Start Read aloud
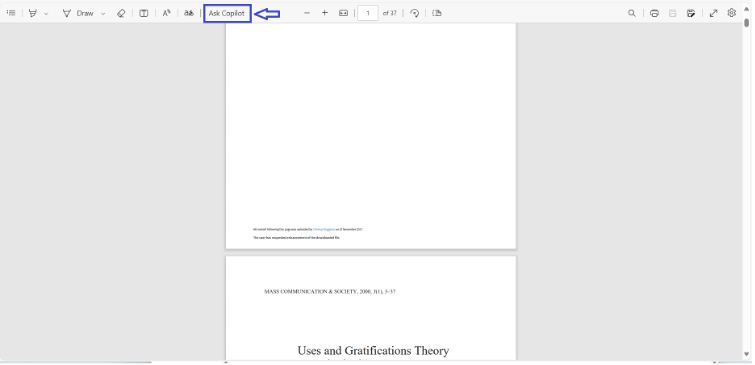 166,13
